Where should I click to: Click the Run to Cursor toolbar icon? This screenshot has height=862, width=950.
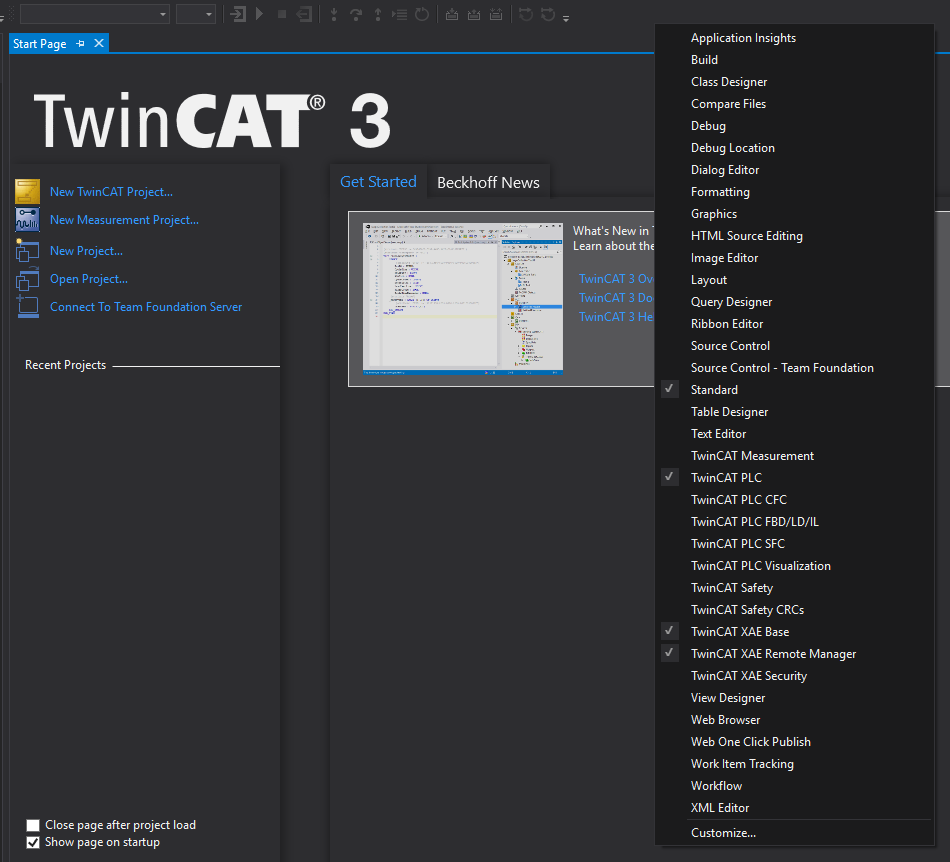point(400,14)
